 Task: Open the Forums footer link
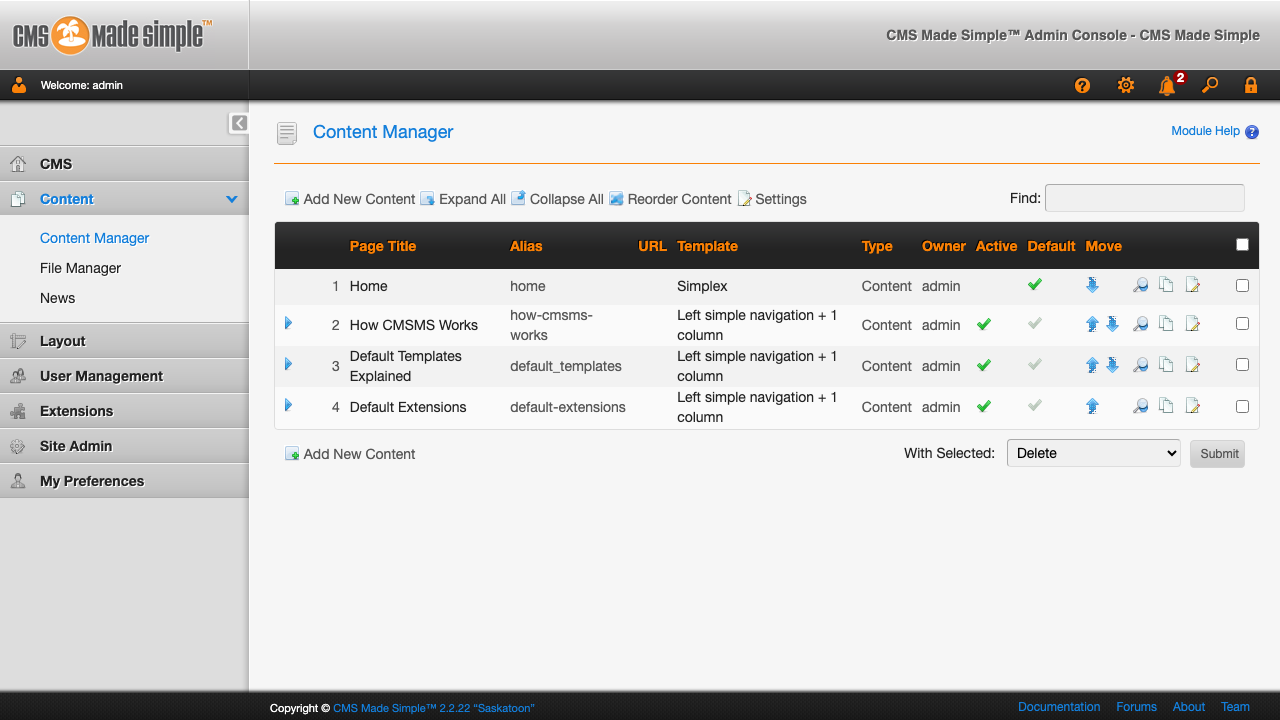[x=1136, y=707]
